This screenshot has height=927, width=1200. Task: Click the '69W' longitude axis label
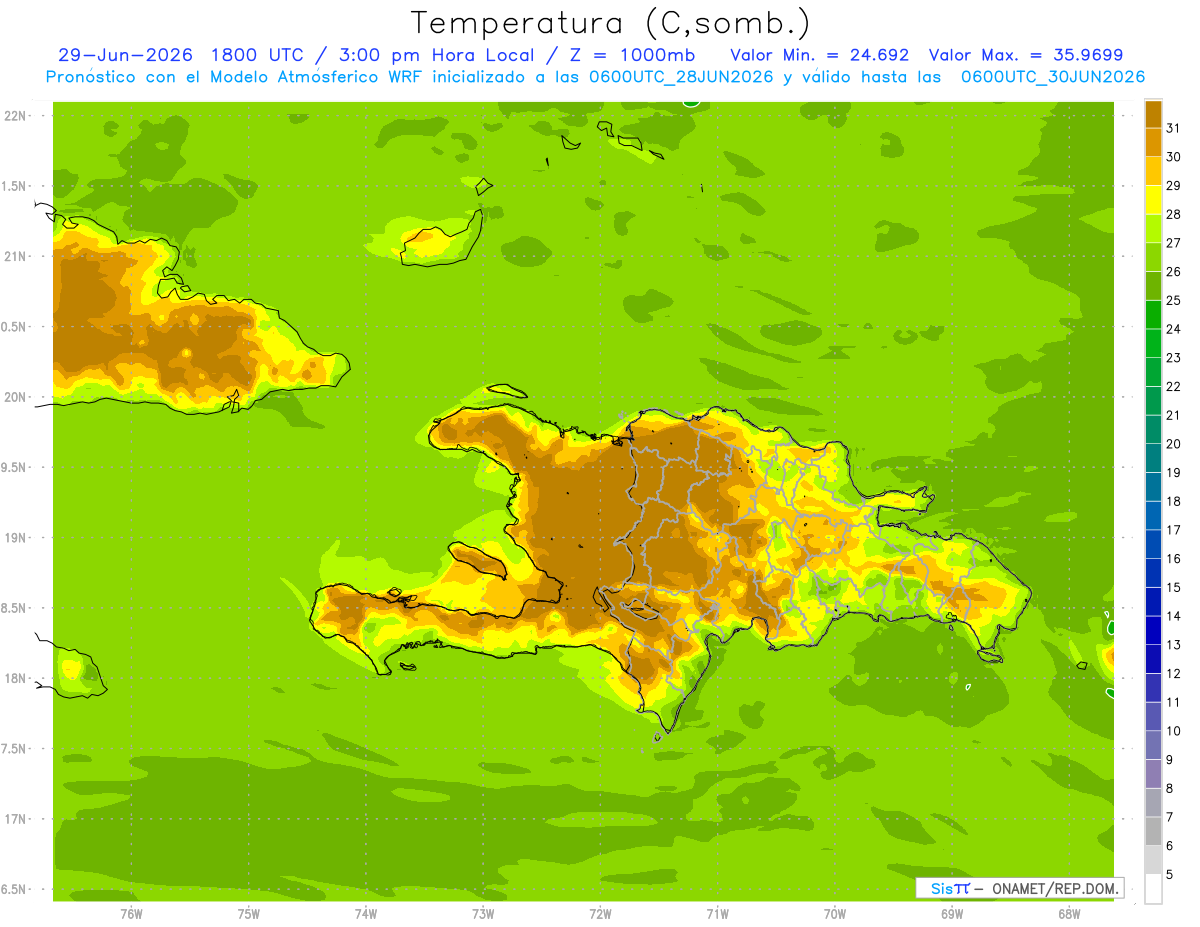(952, 913)
